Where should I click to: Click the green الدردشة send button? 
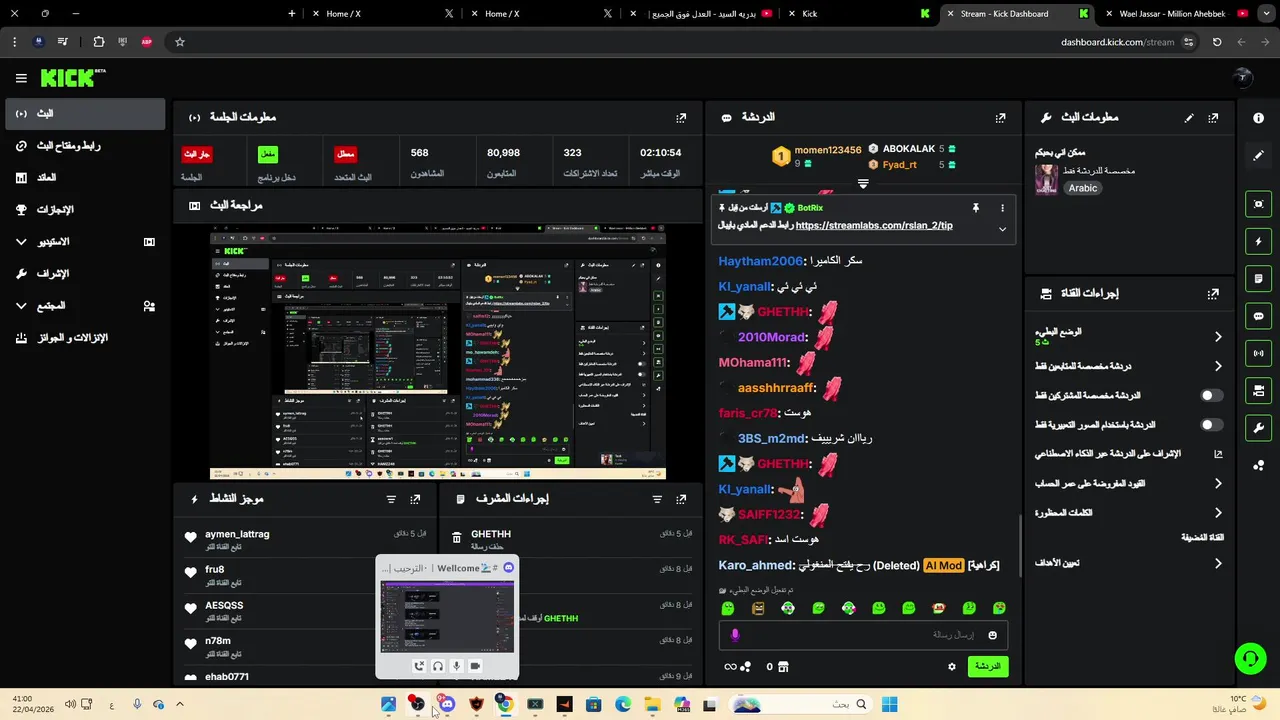[x=988, y=667]
